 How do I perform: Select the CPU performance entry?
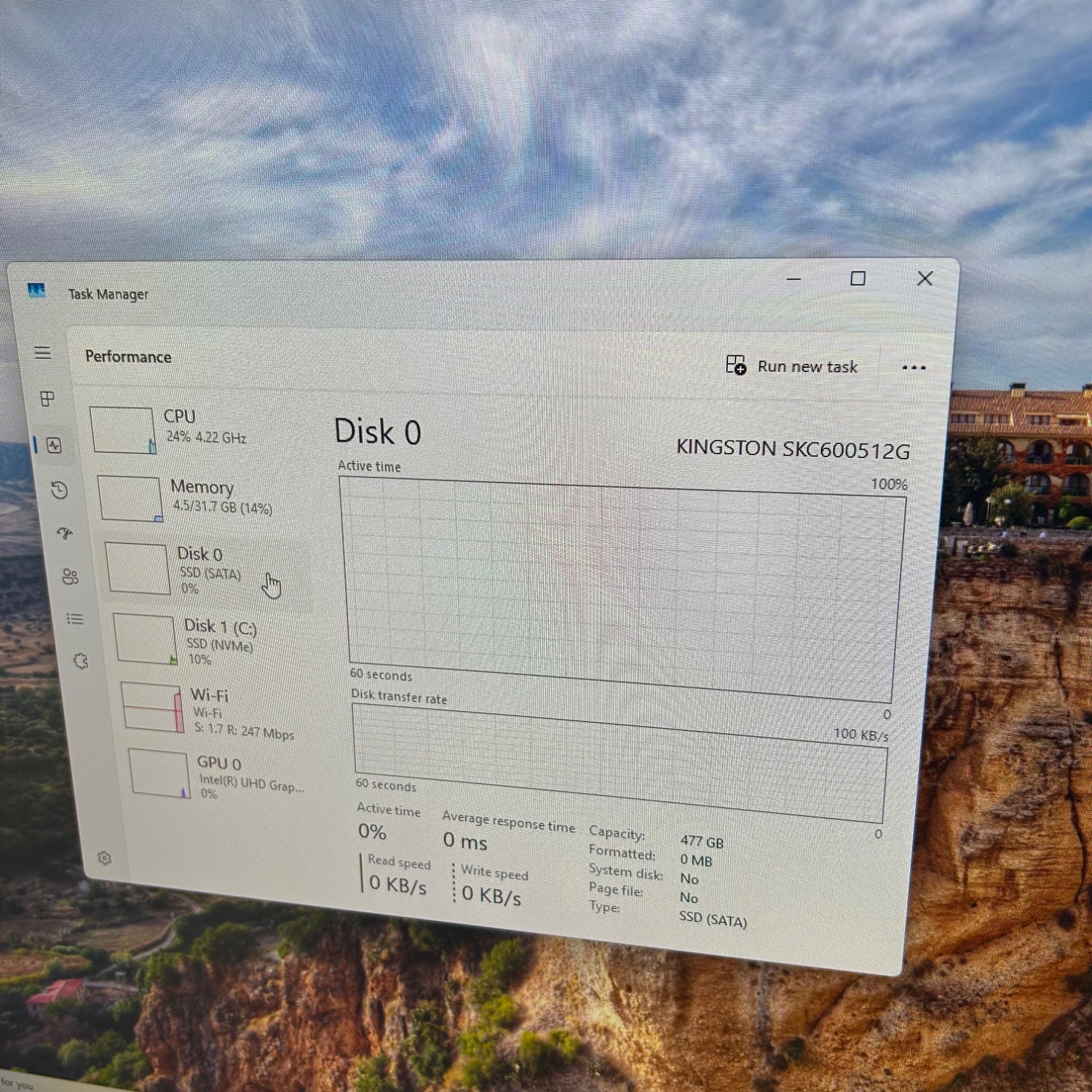[x=193, y=430]
